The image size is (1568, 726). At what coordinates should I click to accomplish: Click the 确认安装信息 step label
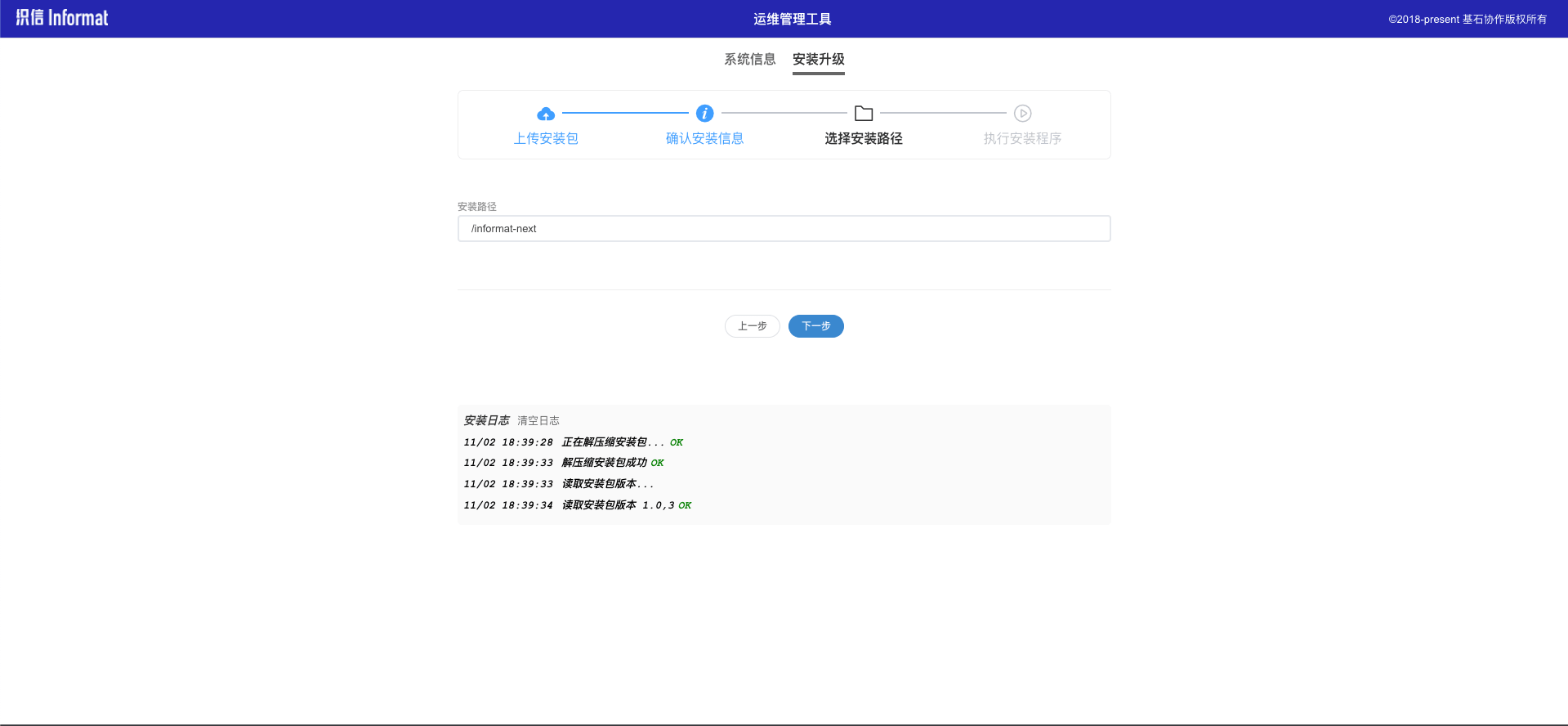[x=704, y=138]
